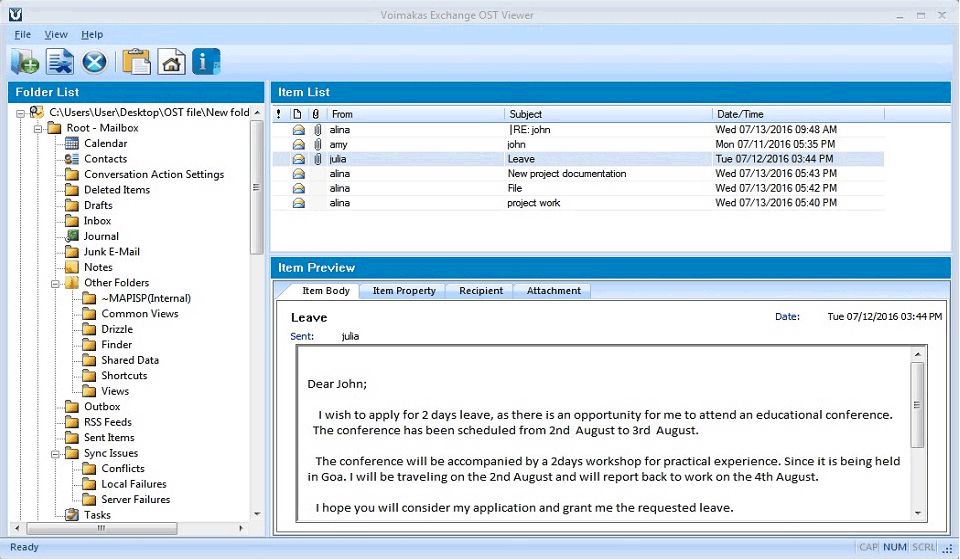Viewport: 960px width, 560px height.
Task: Click the blue info toolbar icon
Action: pos(206,62)
